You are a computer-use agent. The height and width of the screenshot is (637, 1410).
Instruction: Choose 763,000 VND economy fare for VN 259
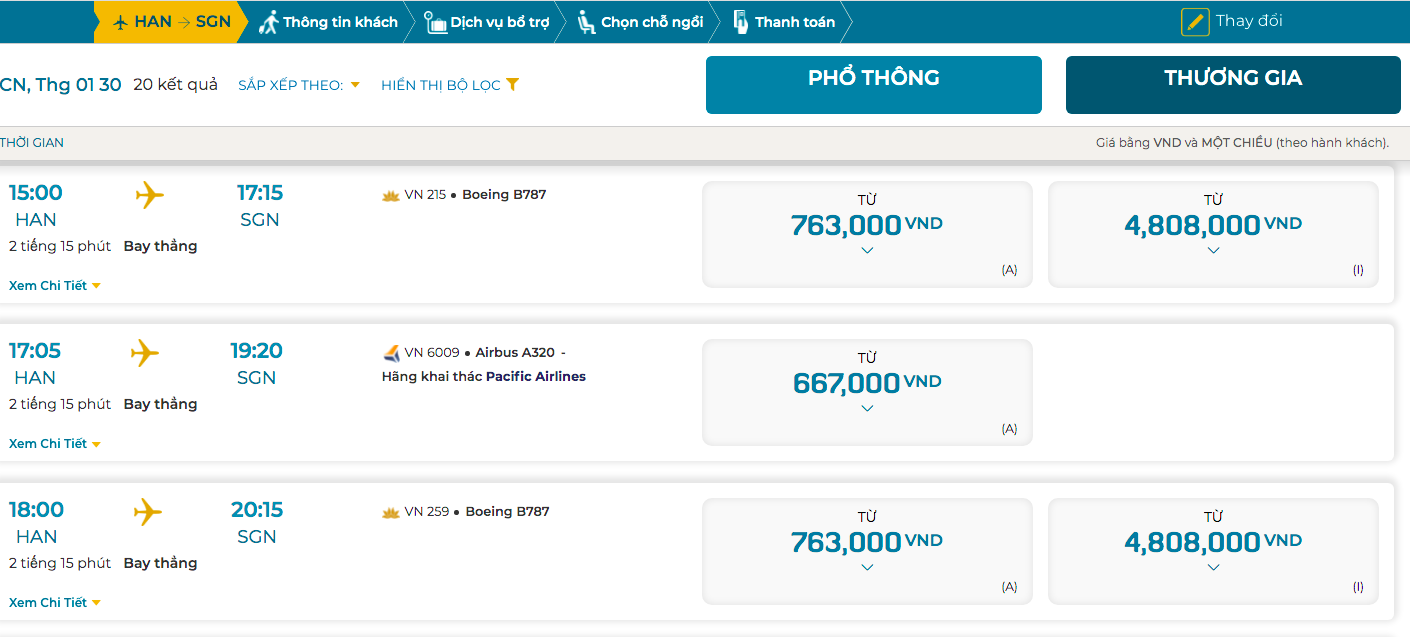867,550
